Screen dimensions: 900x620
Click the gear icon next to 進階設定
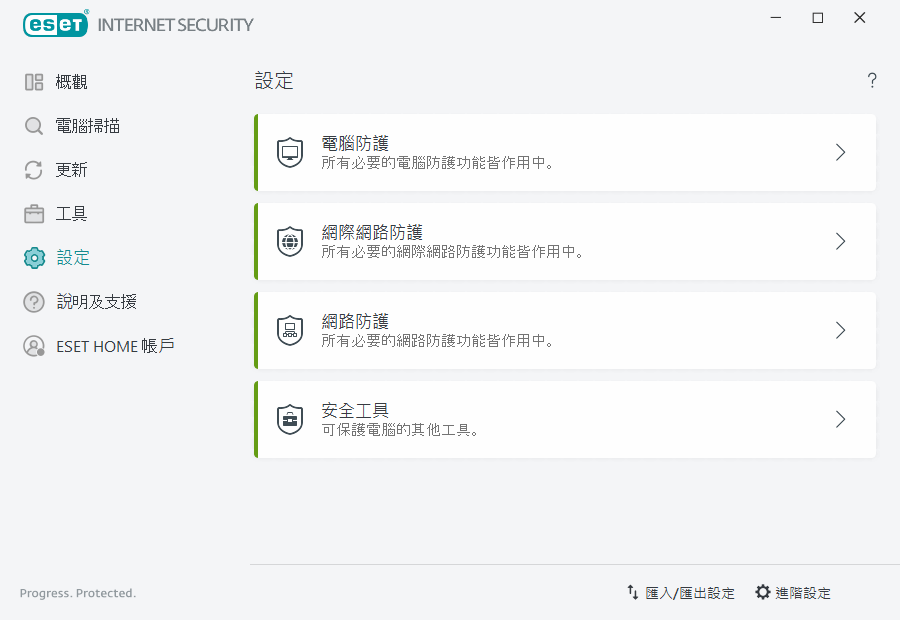coord(763,592)
